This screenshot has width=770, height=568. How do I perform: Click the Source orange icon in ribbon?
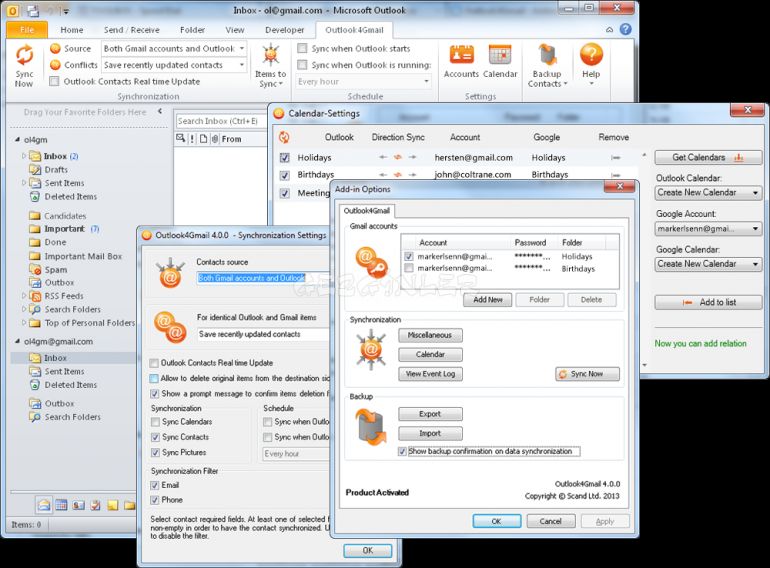(x=55, y=48)
